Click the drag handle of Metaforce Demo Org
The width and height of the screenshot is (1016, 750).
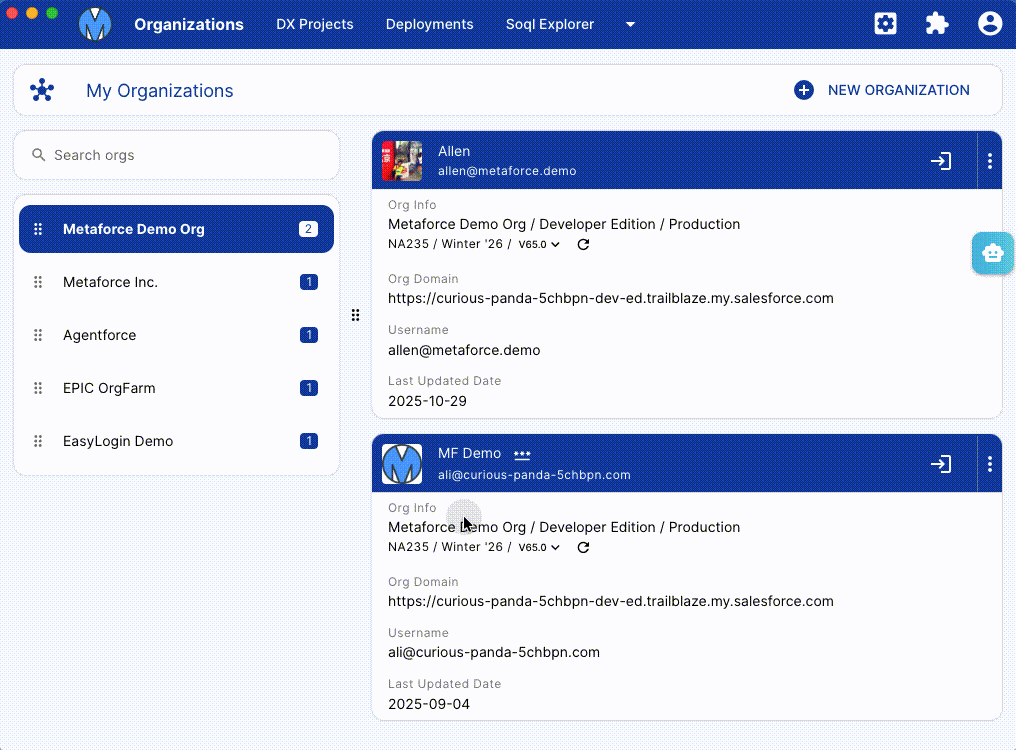(38, 229)
